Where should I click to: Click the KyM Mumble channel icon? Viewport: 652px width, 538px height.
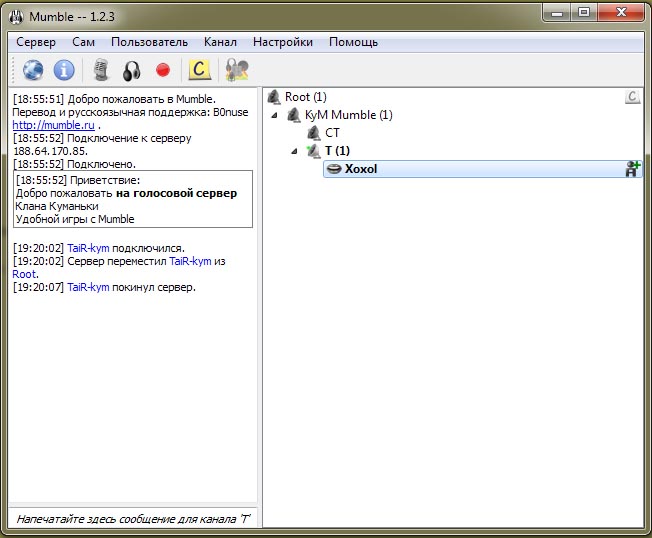click(x=294, y=115)
